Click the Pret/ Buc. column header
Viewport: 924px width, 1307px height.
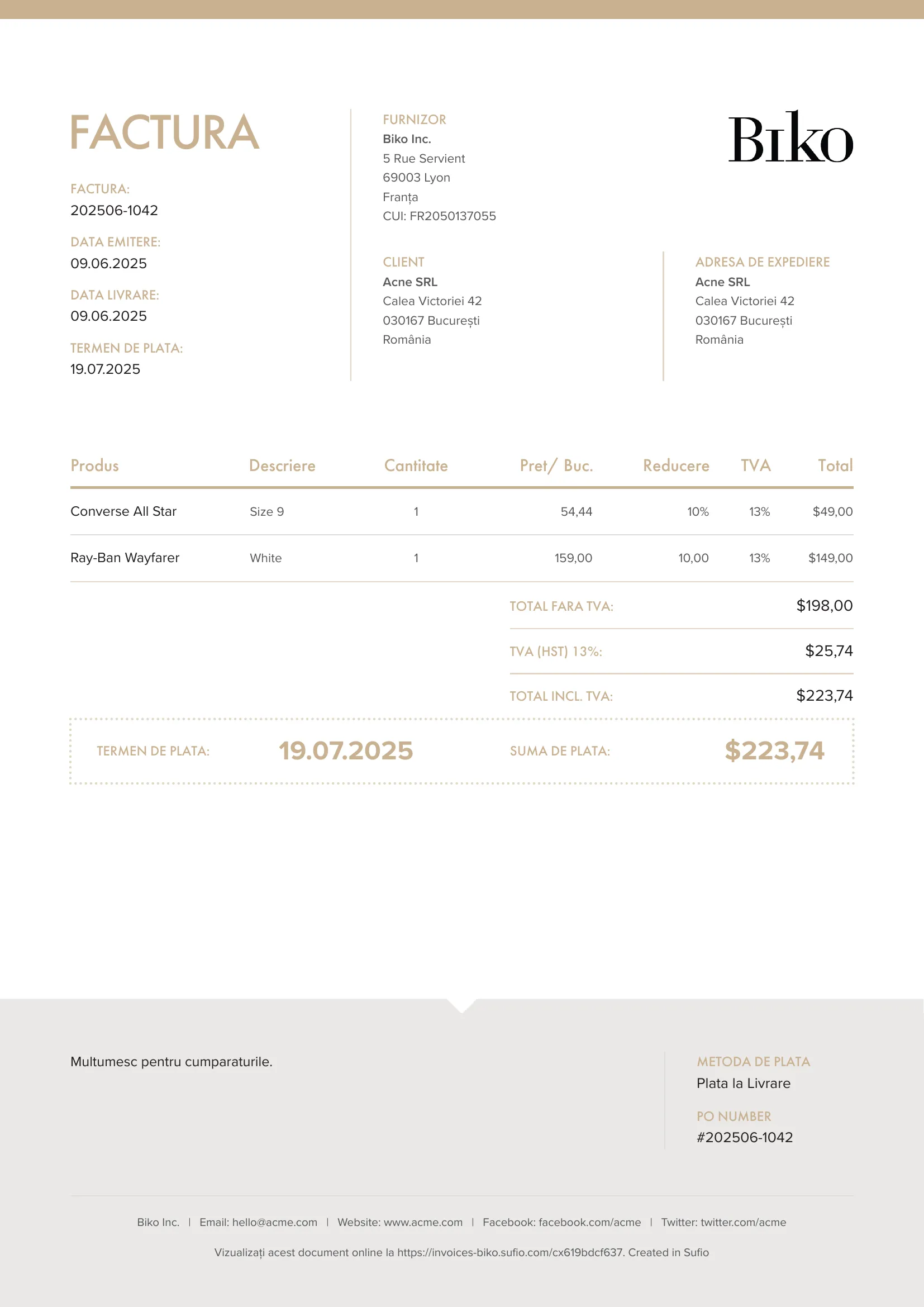(x=556, y=465)
